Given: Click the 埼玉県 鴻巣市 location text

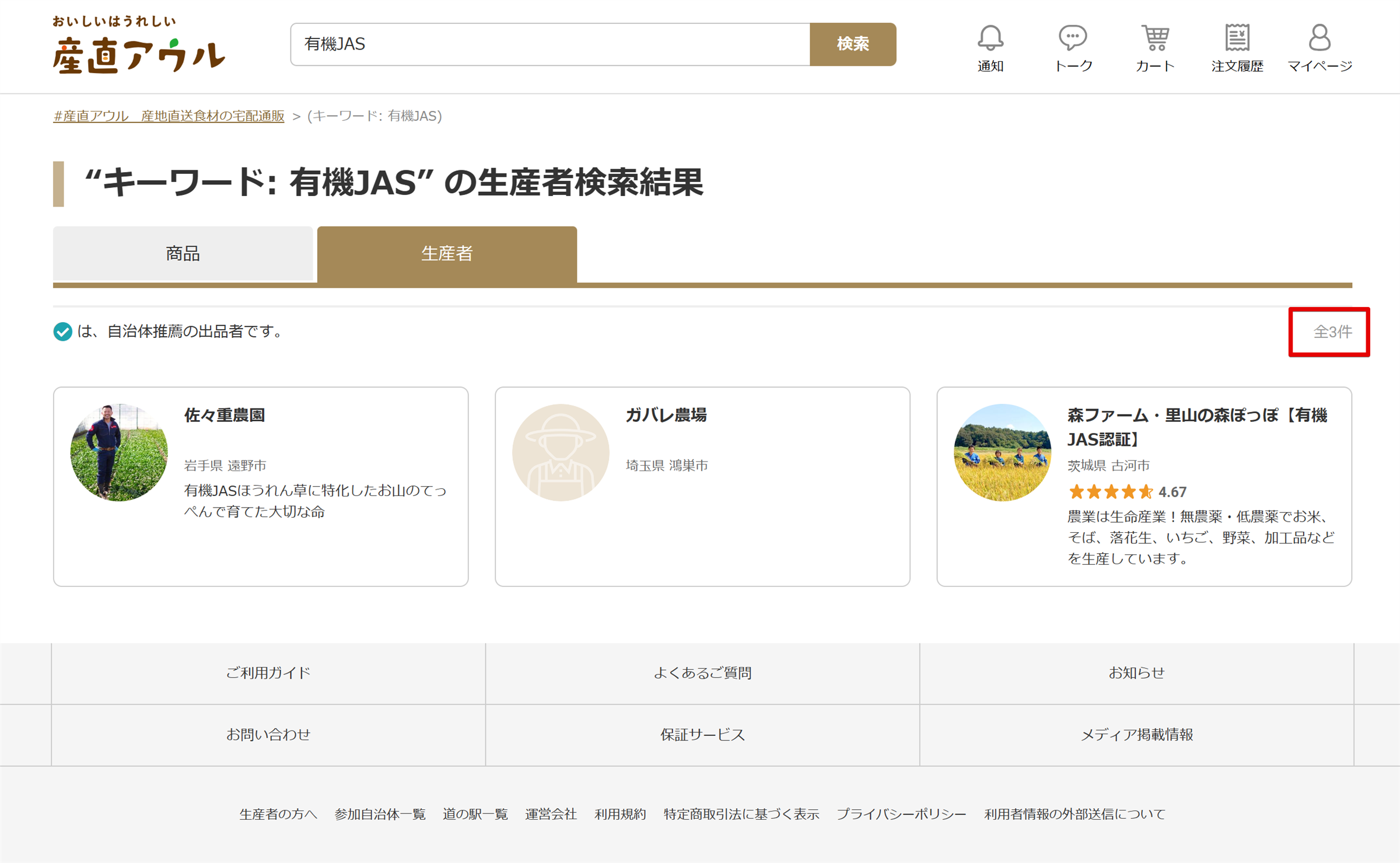Looking at the screenshot, I should tap(667, 466).
